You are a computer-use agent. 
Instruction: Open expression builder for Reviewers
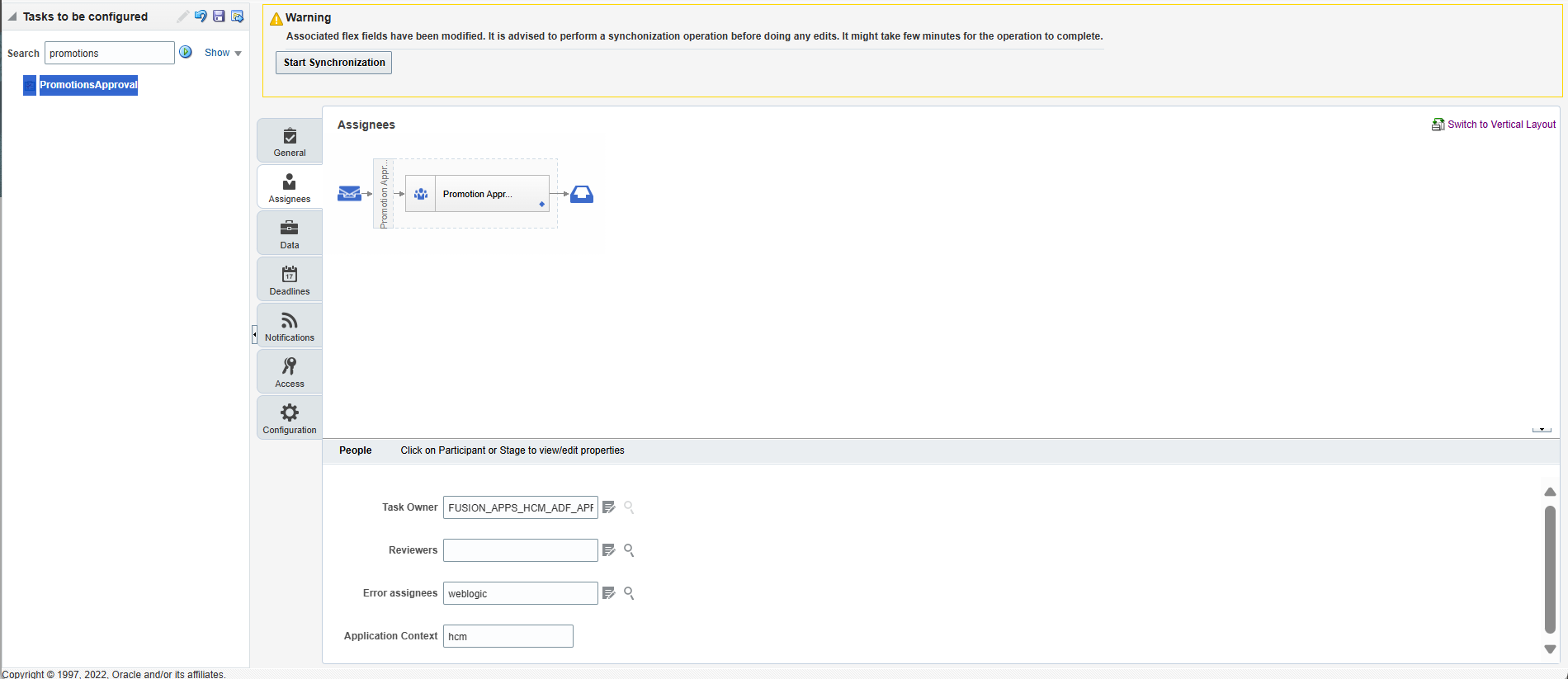pyautogui.click(x=609, y=550)
